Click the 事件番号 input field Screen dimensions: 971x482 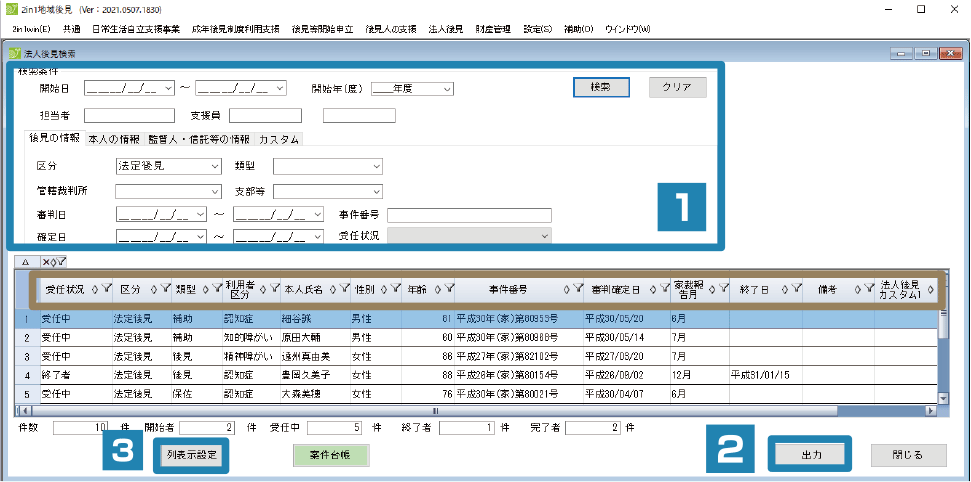coord(469,215)
